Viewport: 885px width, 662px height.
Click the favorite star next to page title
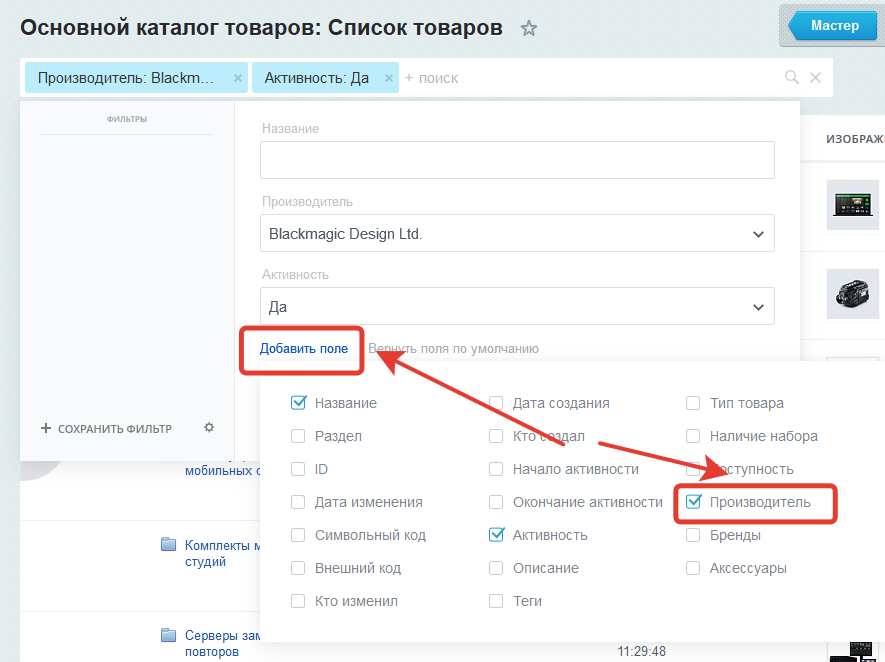pyautogui.click(x=529, y=29)
